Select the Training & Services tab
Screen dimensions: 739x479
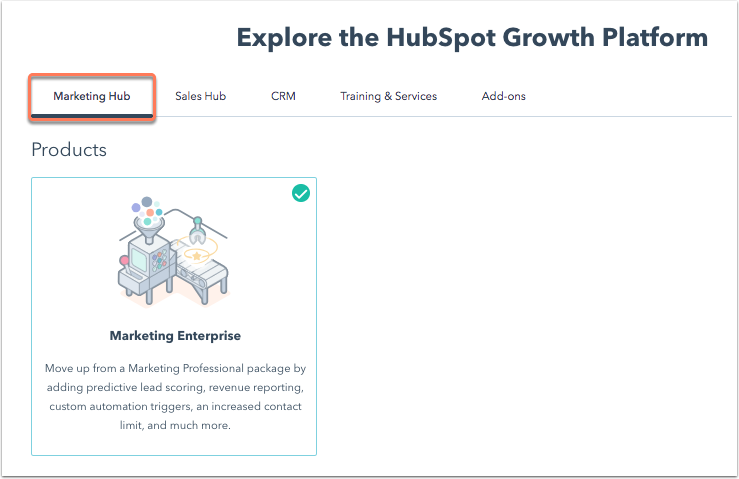pos(388,96)
